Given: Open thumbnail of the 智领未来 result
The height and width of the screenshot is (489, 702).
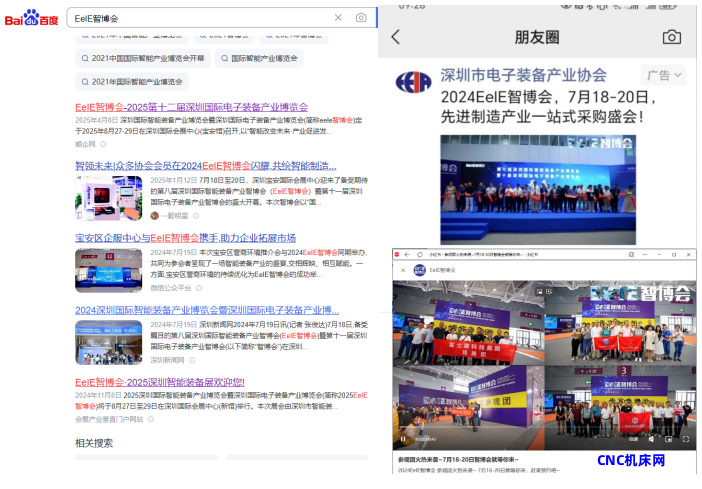Looking at the screenshot, I should pos(109,198).
